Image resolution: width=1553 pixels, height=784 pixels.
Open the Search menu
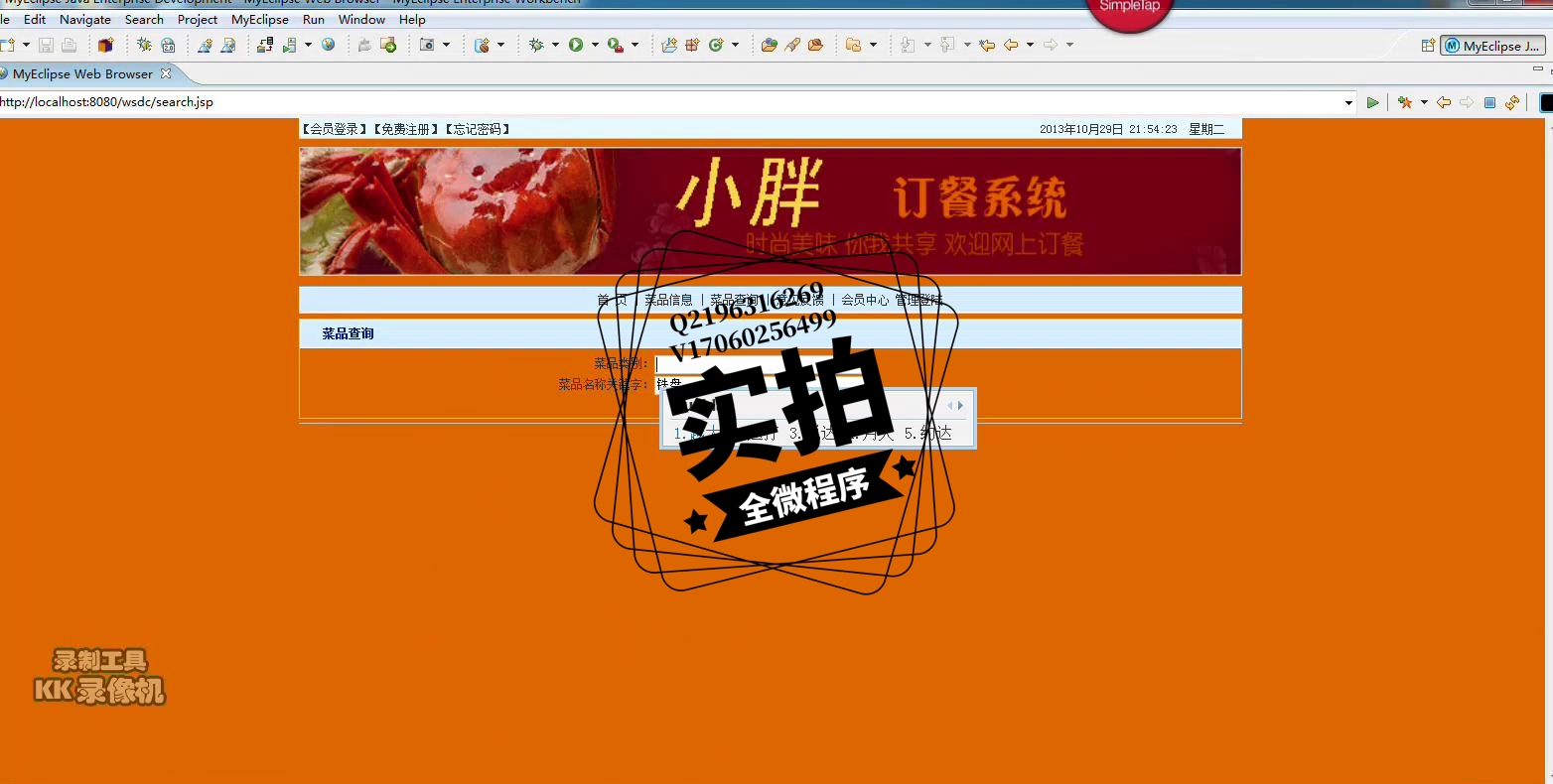(144, 19)
